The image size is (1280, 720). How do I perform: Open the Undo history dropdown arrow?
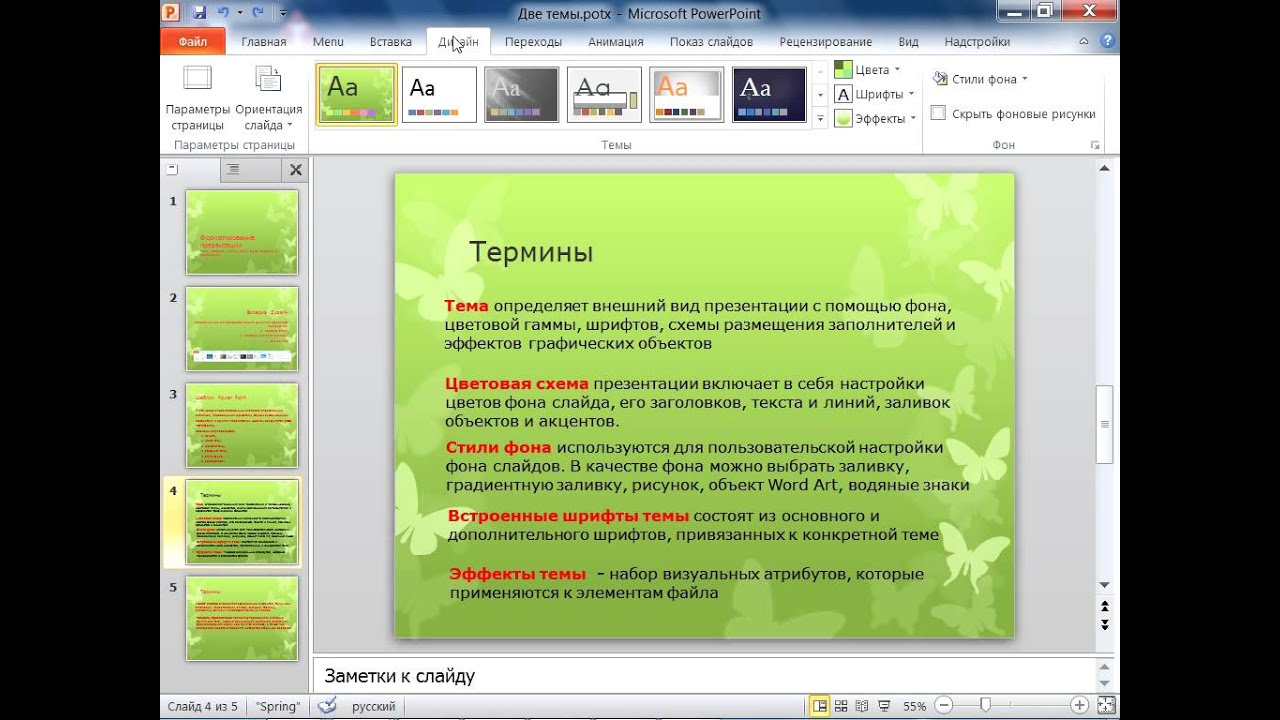coord(239,13)
